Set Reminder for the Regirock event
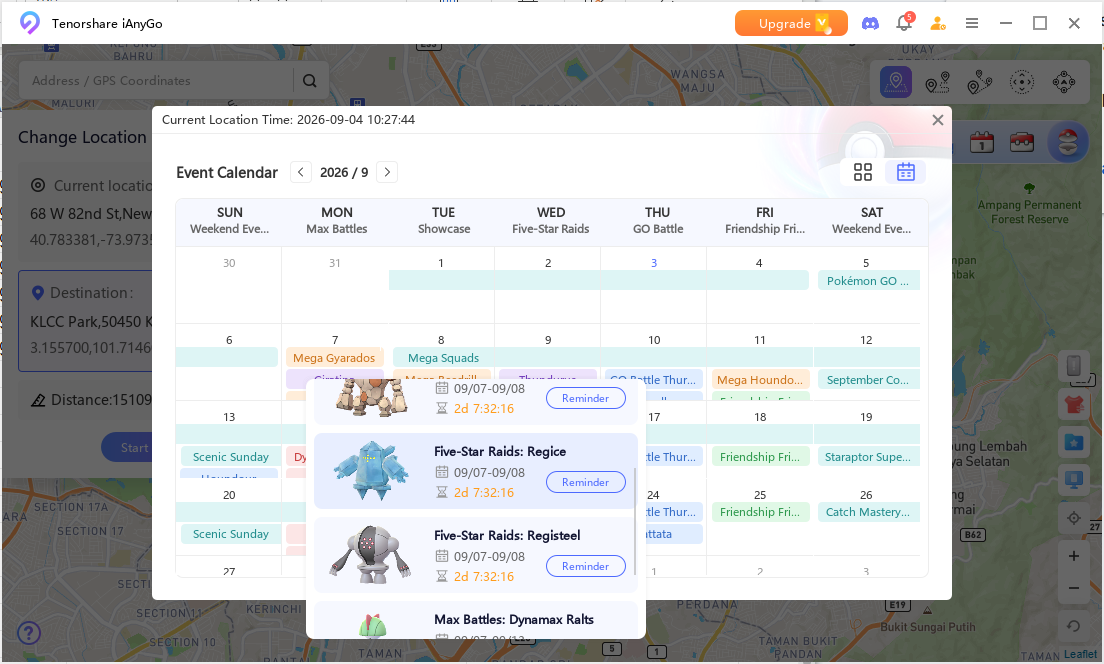The width and height of the screenshot is (1104, 664). 585,398
